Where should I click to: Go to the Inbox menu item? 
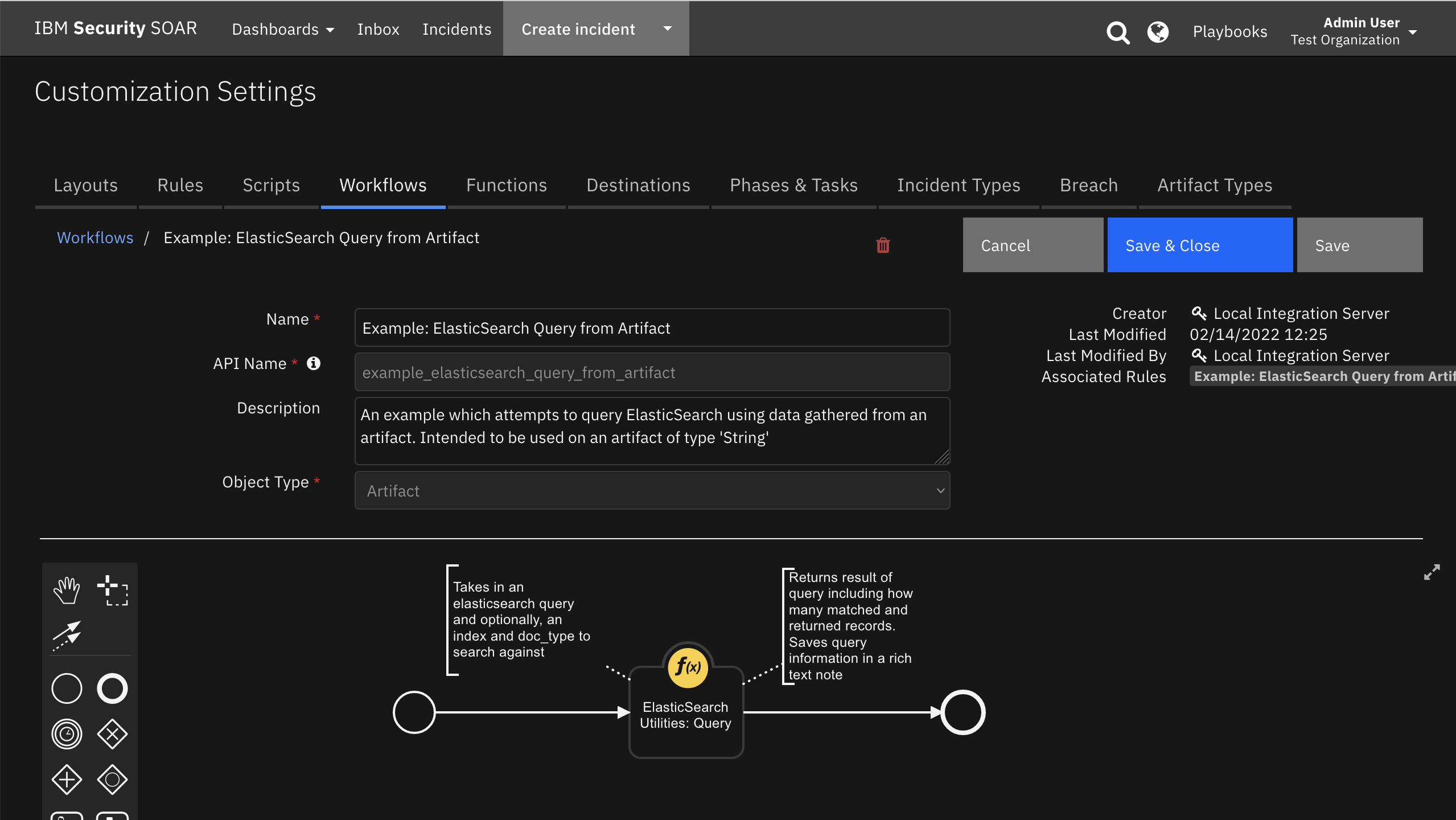378,29
